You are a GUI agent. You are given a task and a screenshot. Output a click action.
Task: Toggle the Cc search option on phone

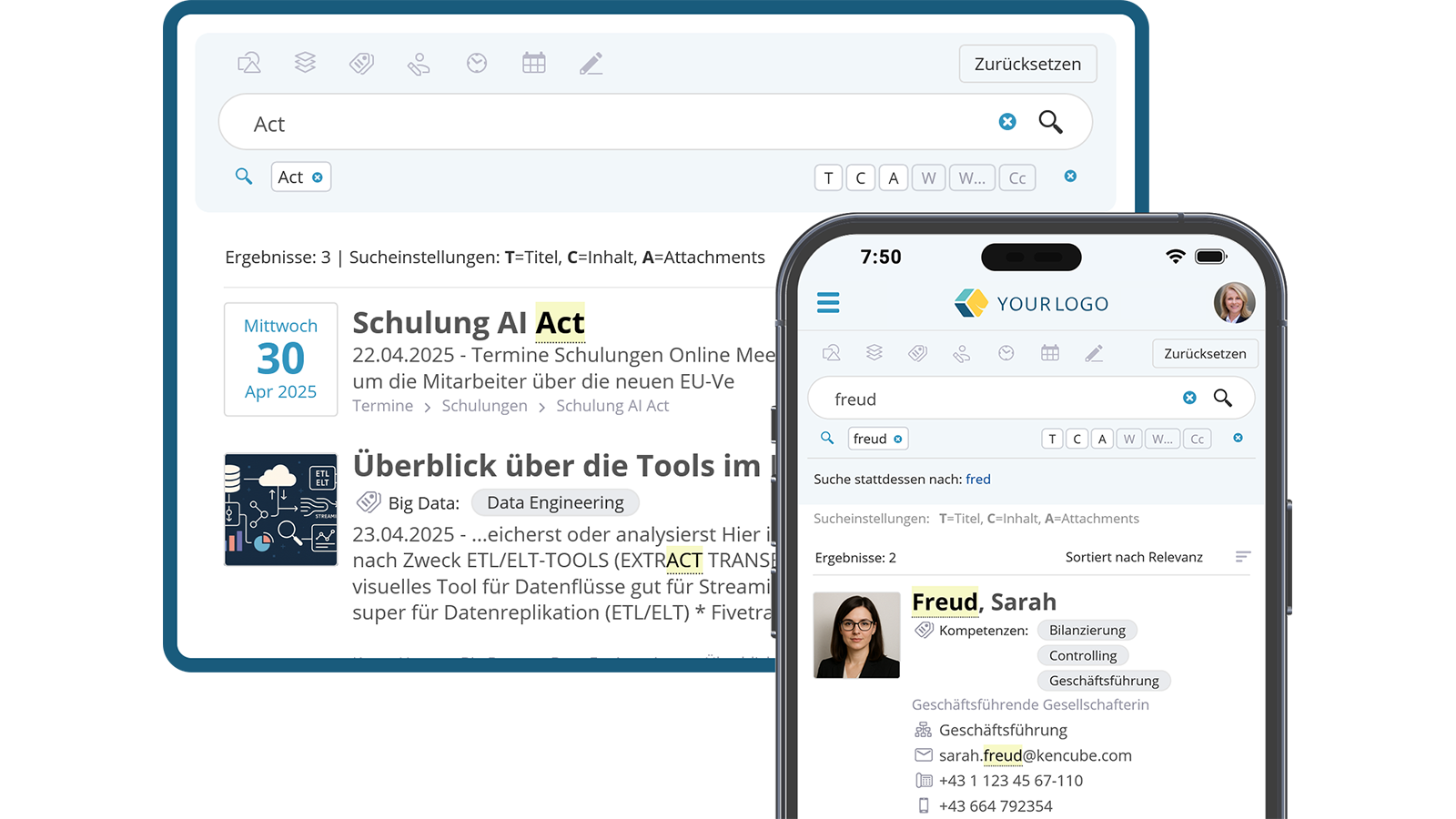click(x=1198, y=439)
